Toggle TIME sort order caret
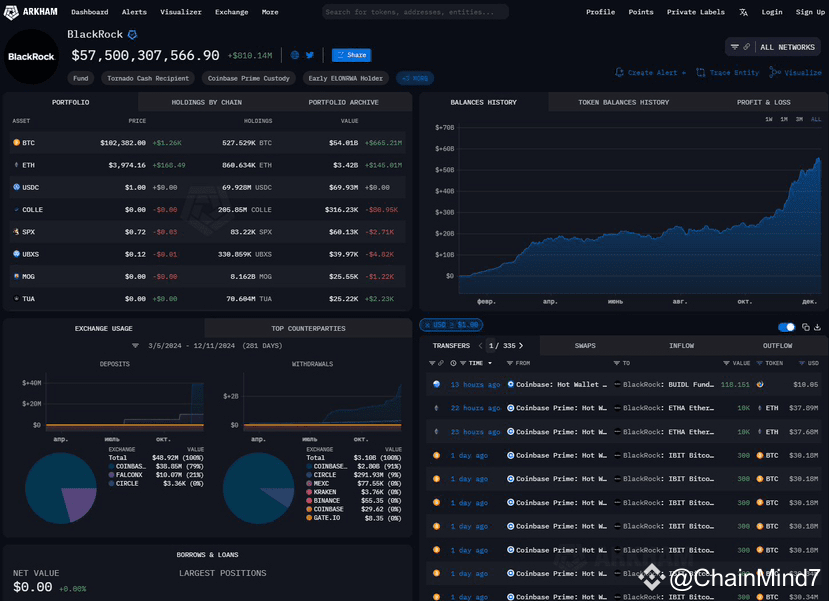 [x=490, y=363]
